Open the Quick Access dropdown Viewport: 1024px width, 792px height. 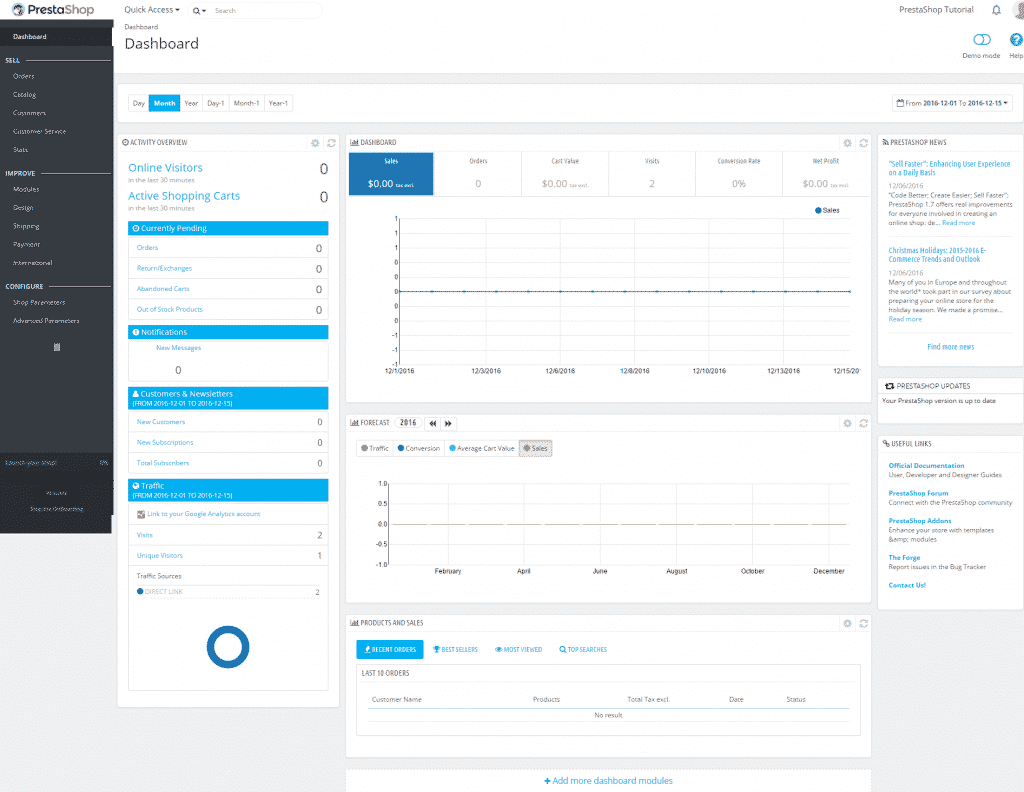pyautogui.click(x=149, y=9)
